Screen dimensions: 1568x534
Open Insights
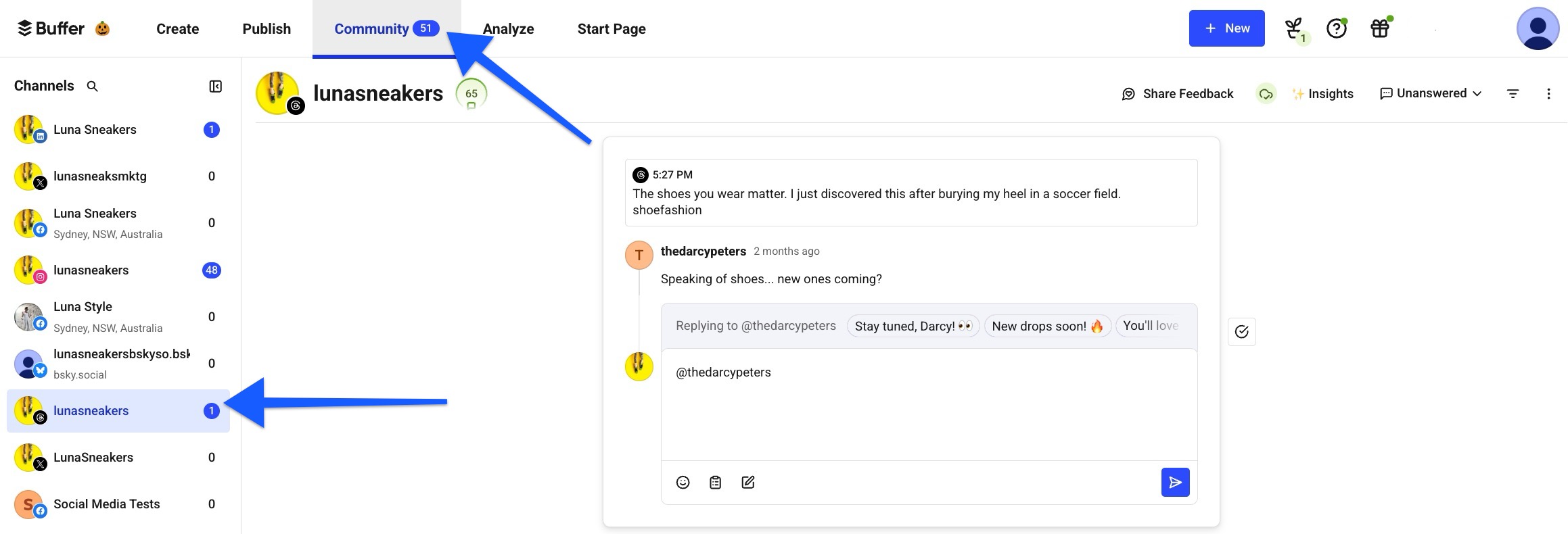pyautogui.click(x=1322, y=94)
